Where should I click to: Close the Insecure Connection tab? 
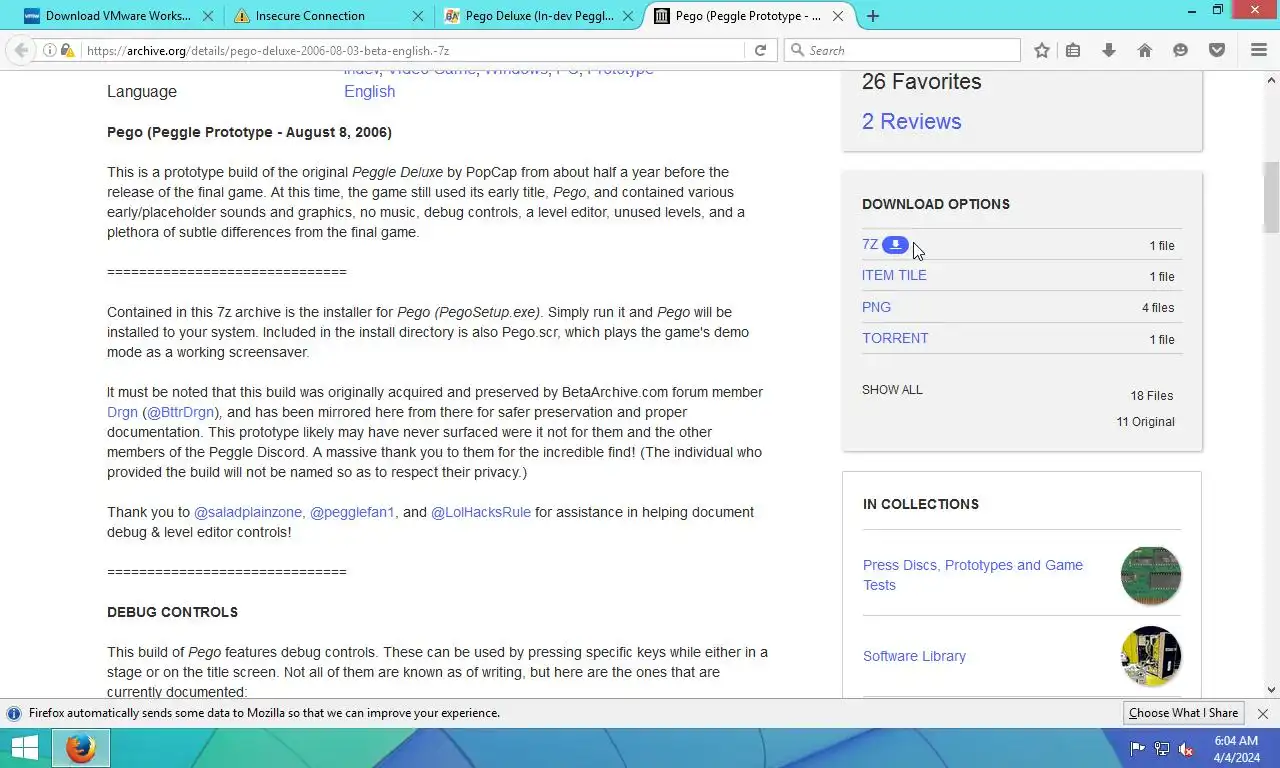pos(418,16)
